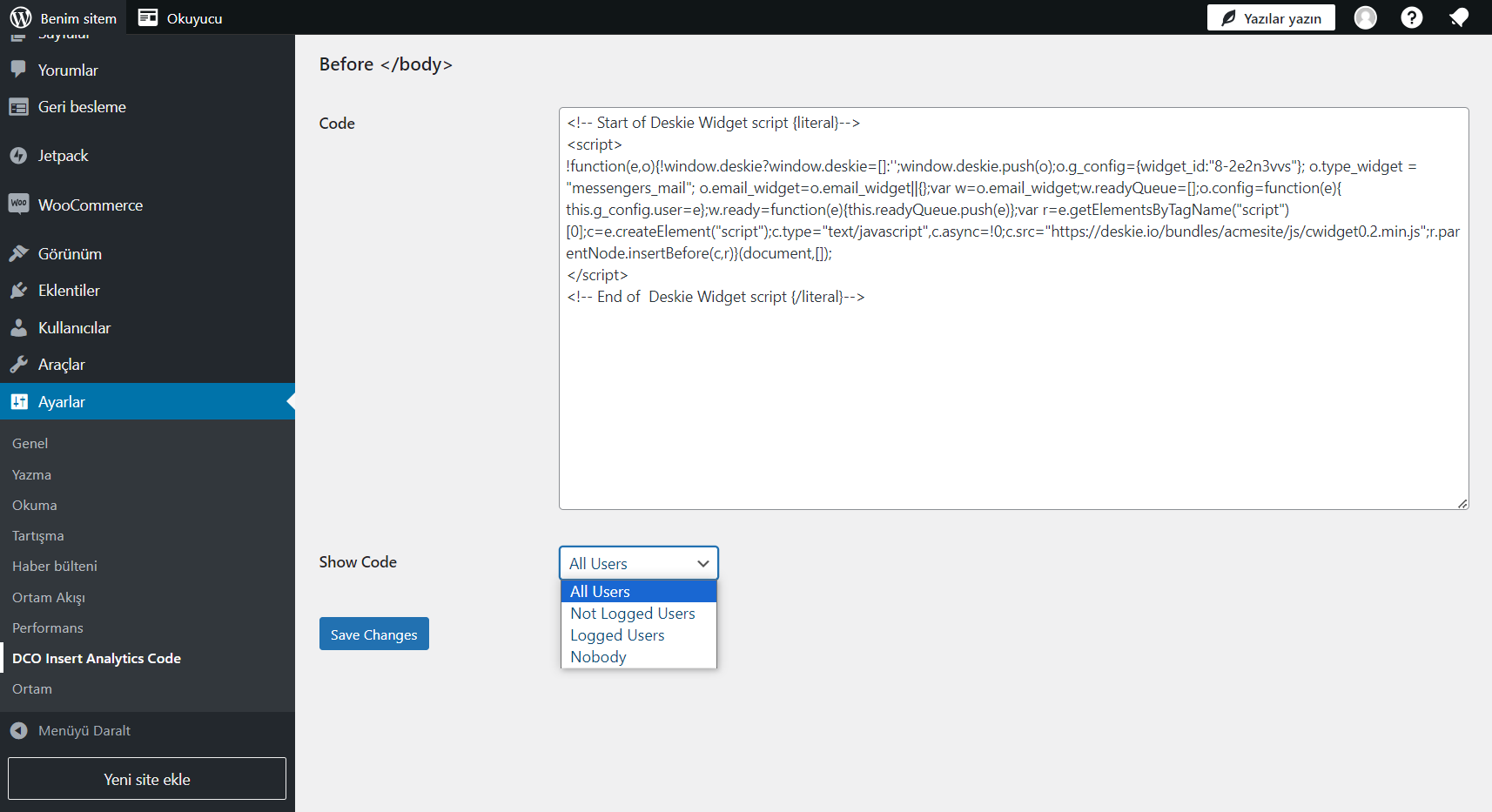Screen dimensions: 1492x812
Task: Click Benim sitem link
Action: click(64, 17)
